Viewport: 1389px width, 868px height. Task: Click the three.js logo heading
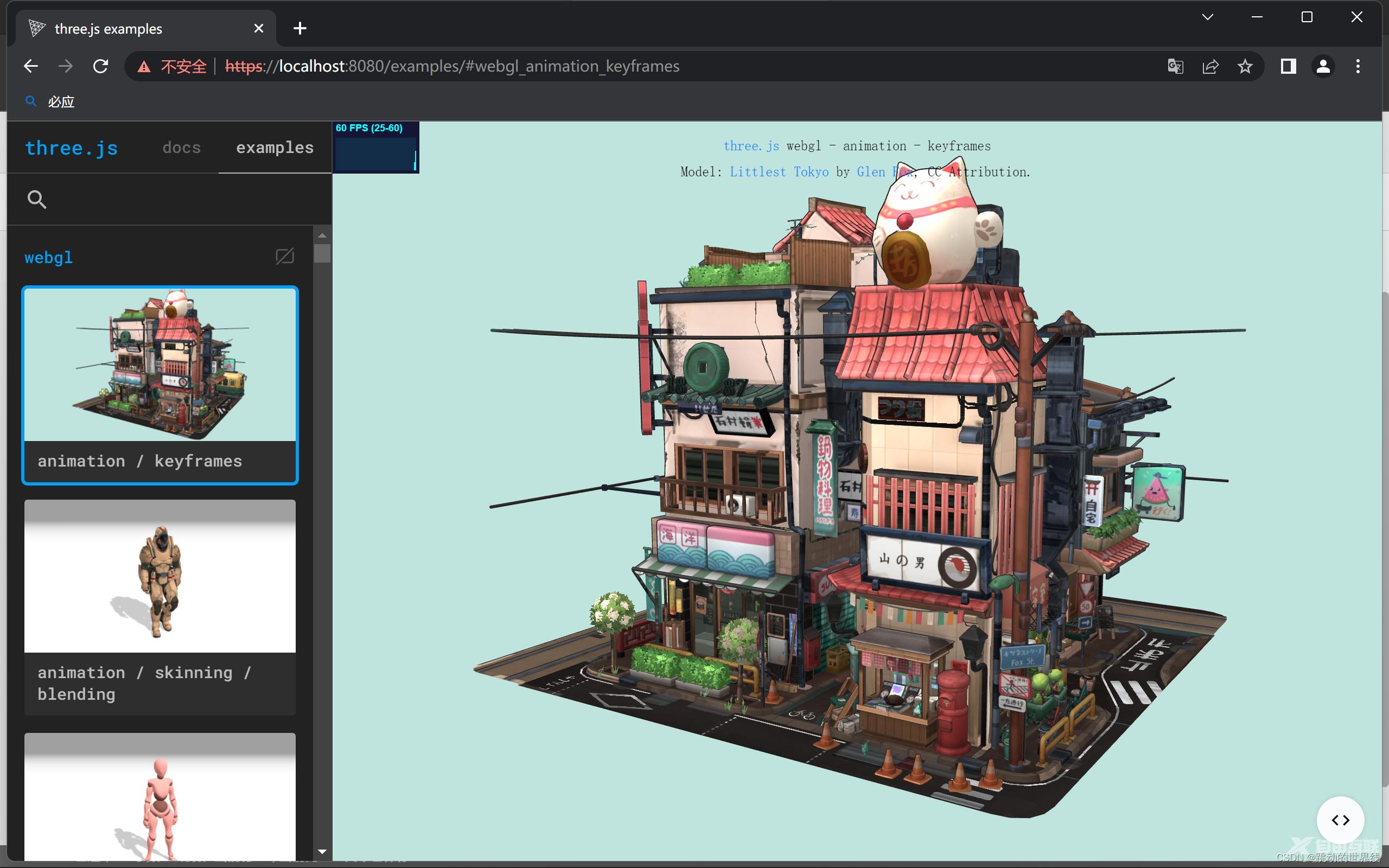pyautogui.click(x=72, y=148)
